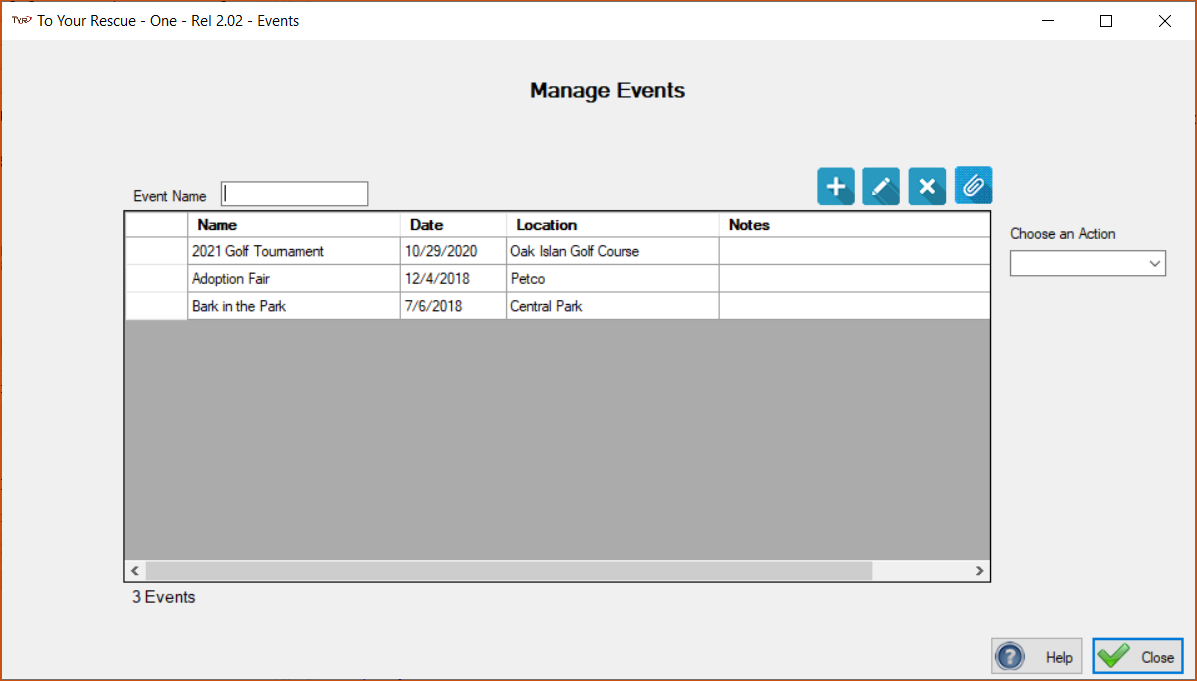Viewport: 1197px width, 681px height.
Task: Sort events by Date column header
Action: 453,224
